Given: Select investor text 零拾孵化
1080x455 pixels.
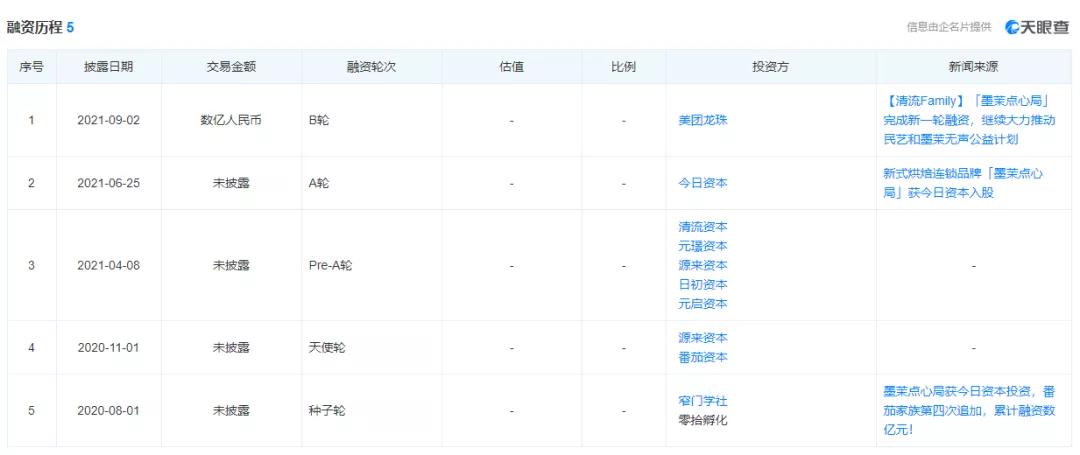Looking at the screenshot, I should tap(703, 420).
